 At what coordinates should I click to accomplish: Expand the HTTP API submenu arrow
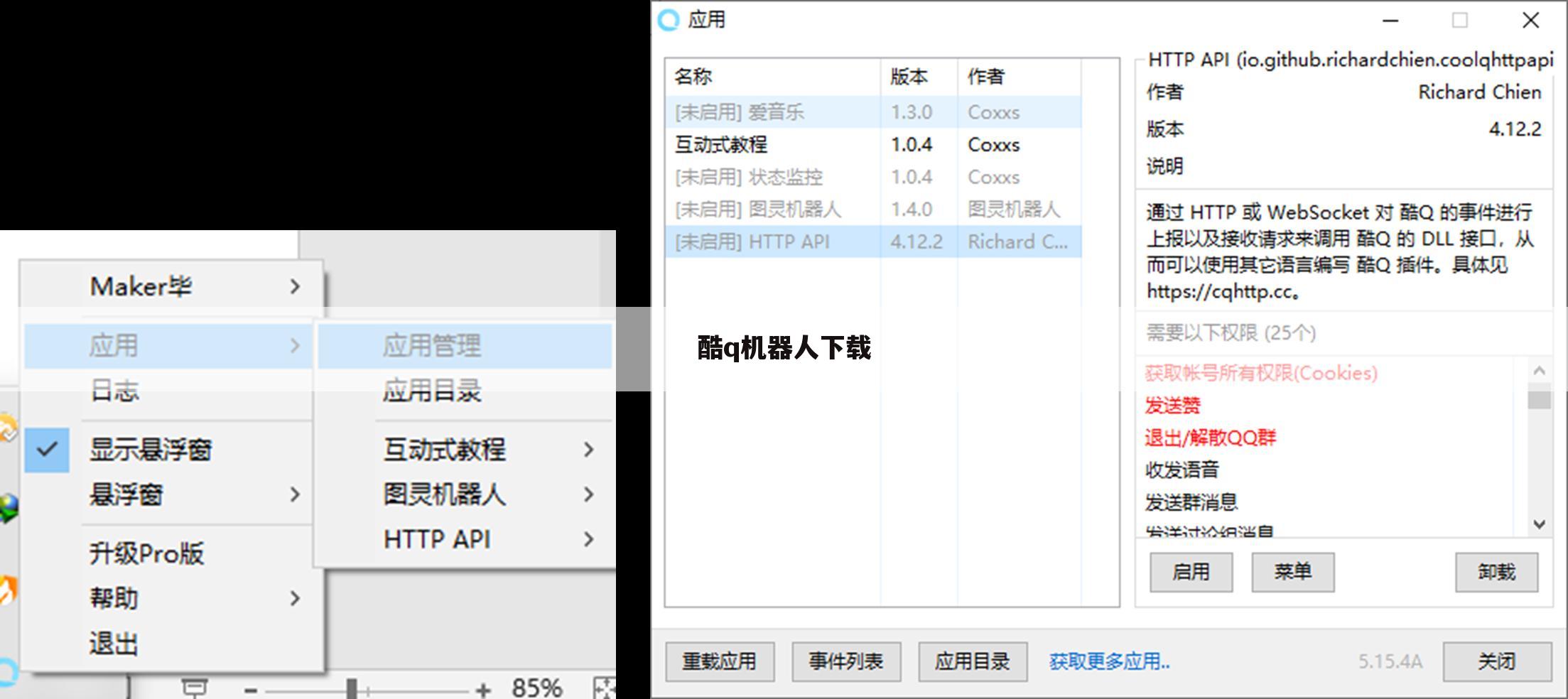pyautogui.click(x=588, y=539)
